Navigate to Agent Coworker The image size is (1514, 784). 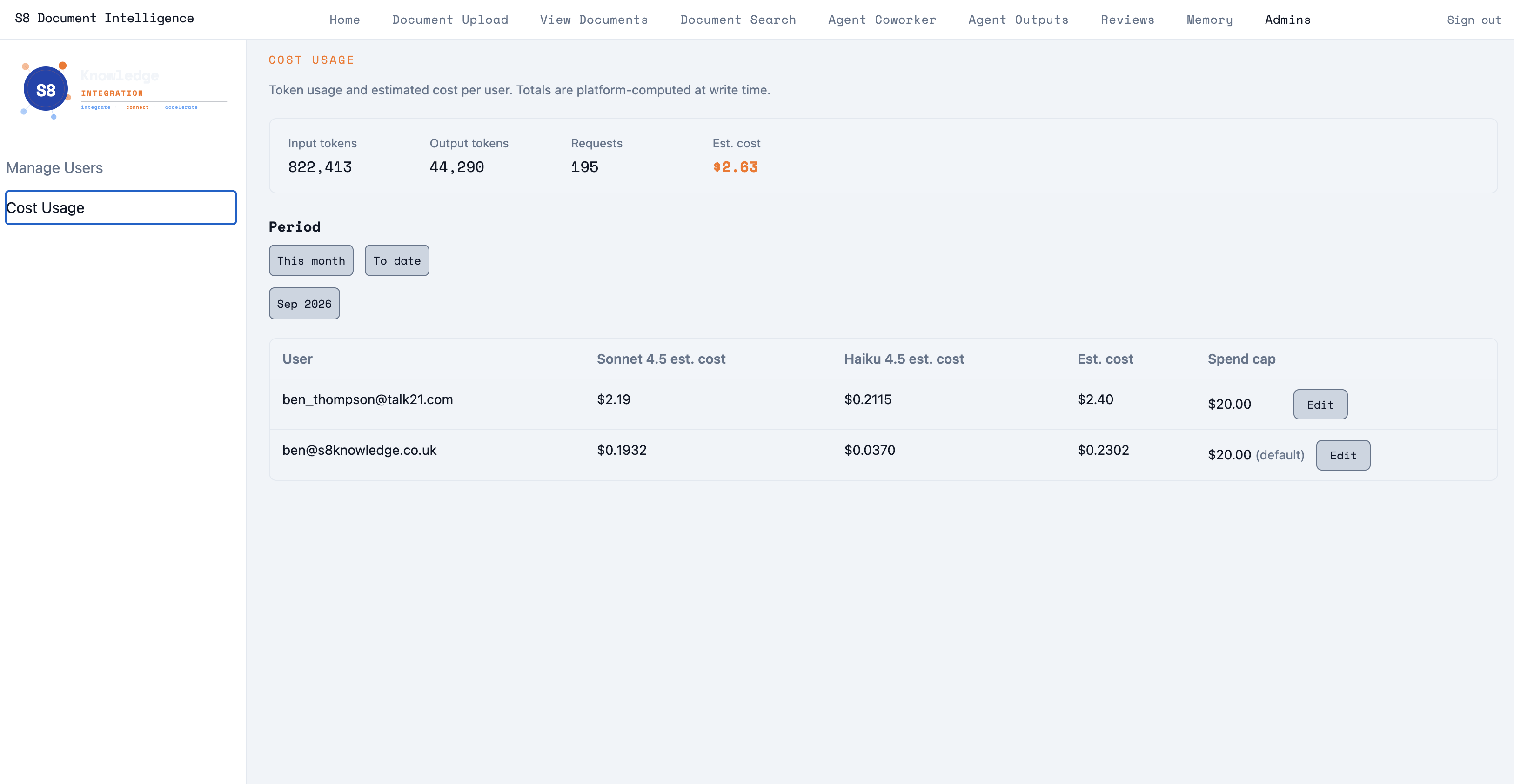coord(882,20)
